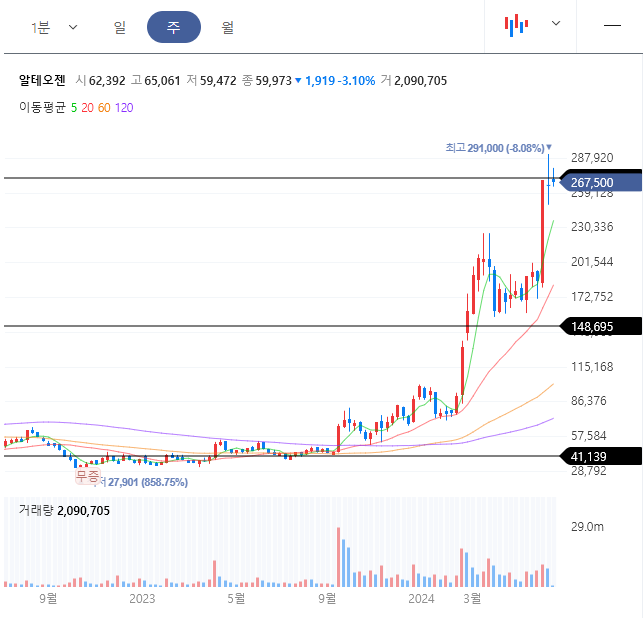Click the 저 59,472 low price value
Image resolution: width=643 pixels, height=618 pixels.
pos(211,80)
